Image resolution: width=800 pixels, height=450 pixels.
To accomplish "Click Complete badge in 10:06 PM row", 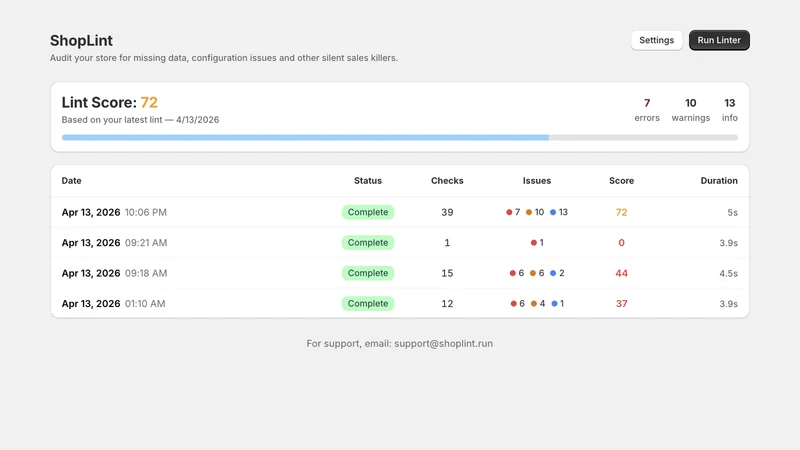I will click(368, 212).
